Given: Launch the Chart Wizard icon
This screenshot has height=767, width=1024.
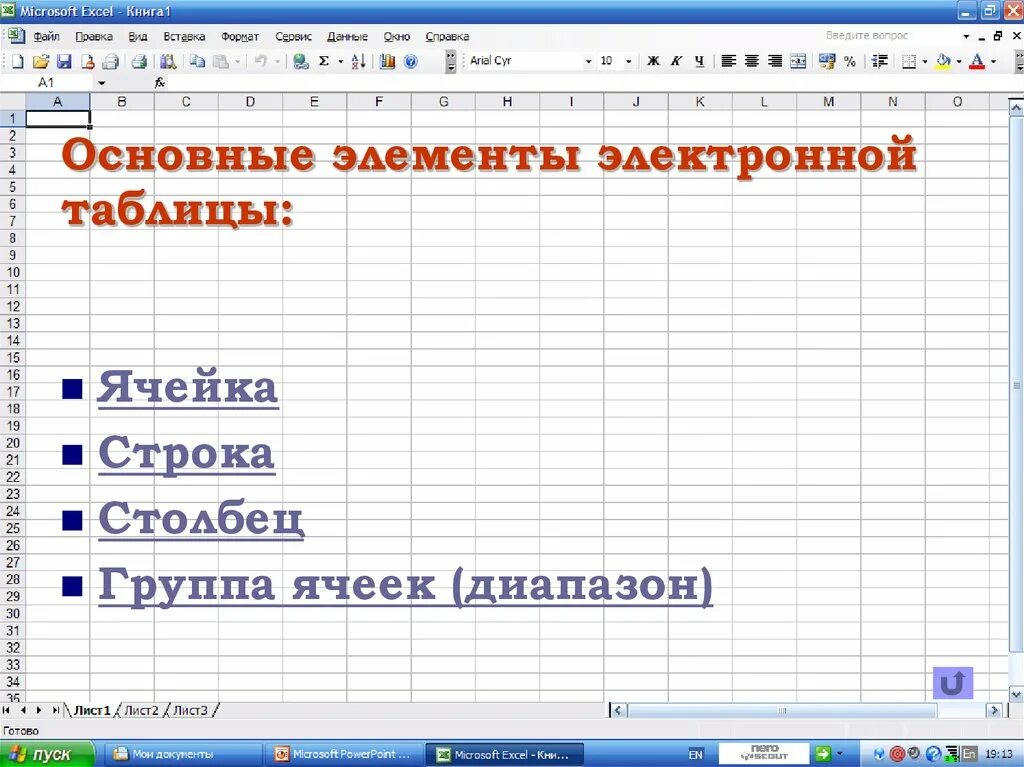Looking at the screenshot, I should tap(387, 61).
